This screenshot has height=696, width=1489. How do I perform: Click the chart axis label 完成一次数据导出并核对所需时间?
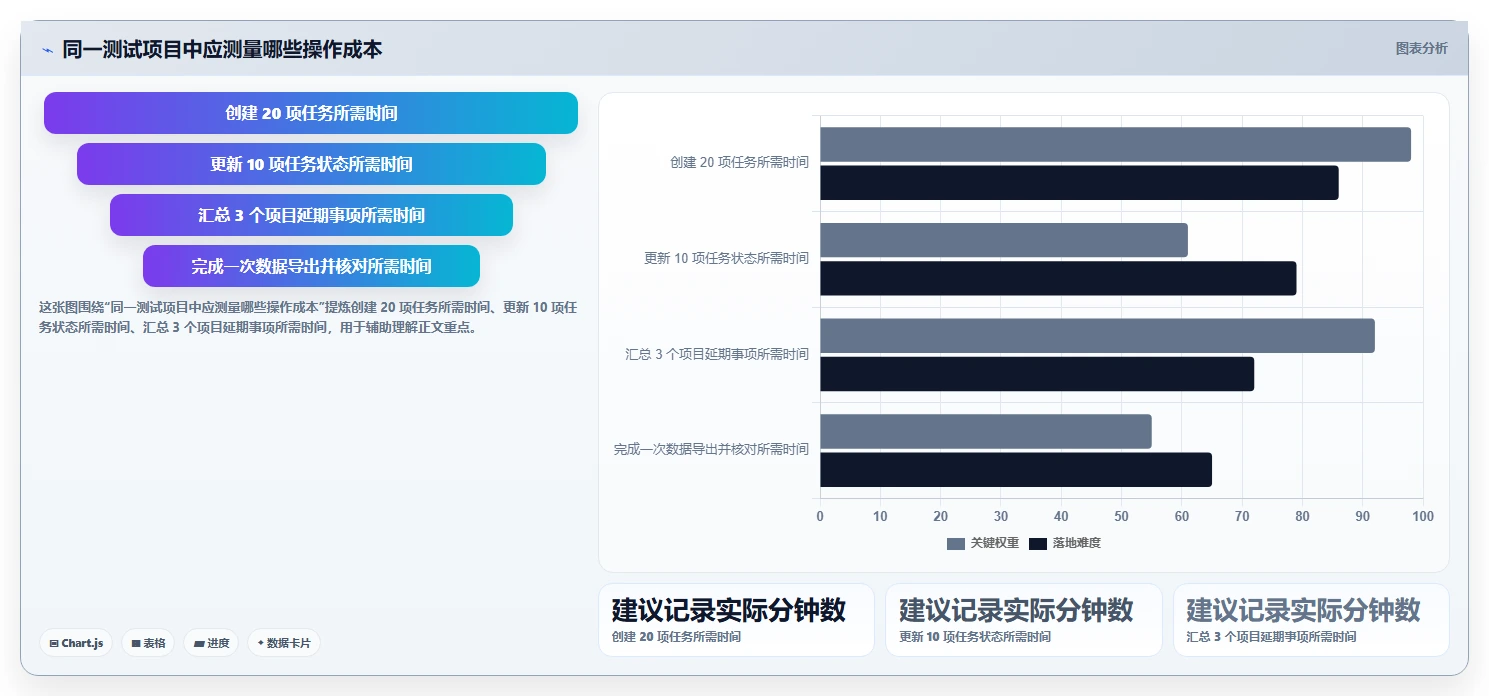711,450
